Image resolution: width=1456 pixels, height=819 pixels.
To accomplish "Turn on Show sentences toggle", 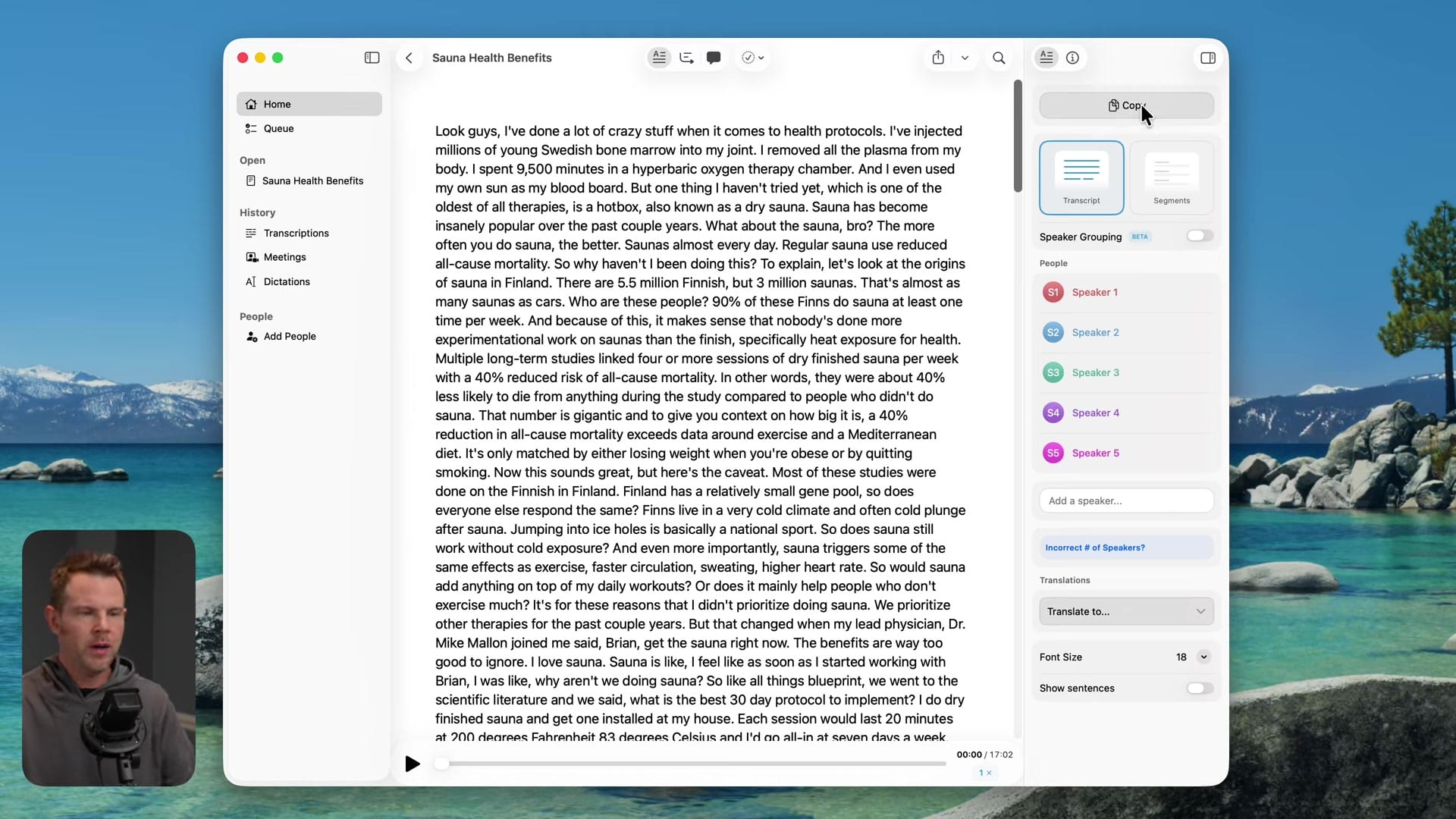I will (x=1200, y=689).
